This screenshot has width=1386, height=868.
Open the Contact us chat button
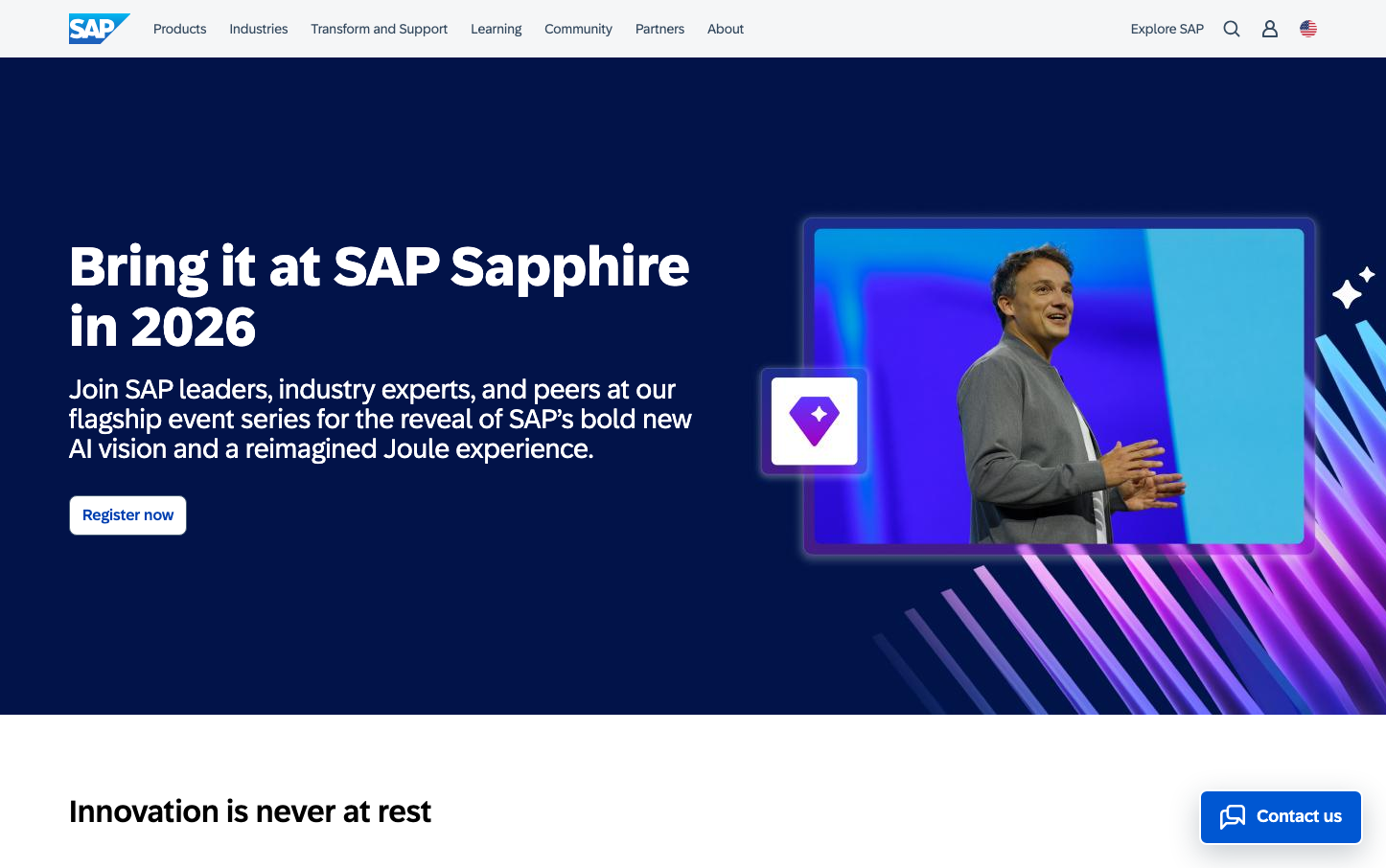pyautogui.click(x=1281, y=817)
